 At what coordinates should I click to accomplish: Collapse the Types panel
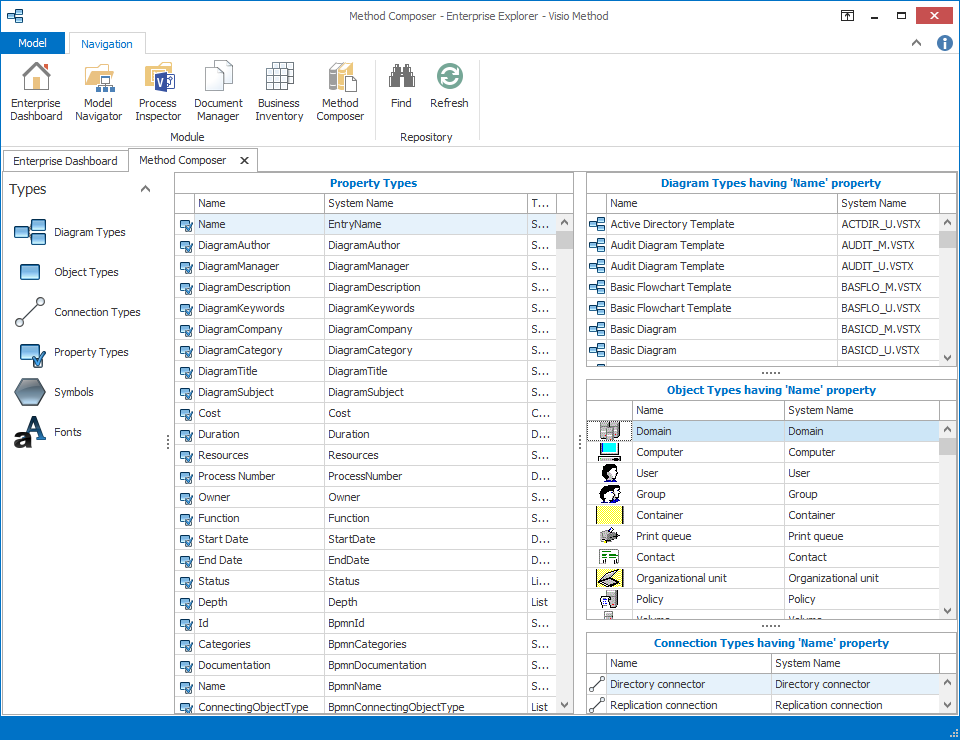coord(145,188)
